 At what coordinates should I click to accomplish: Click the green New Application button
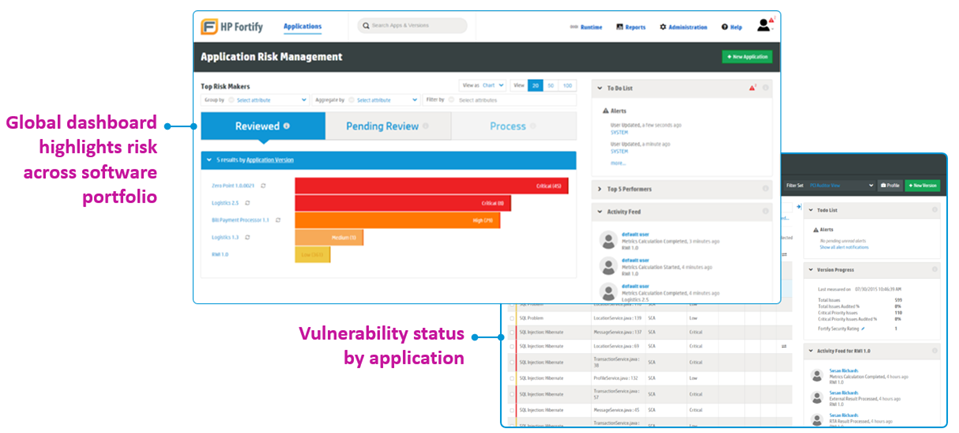(x=747, y=57)
